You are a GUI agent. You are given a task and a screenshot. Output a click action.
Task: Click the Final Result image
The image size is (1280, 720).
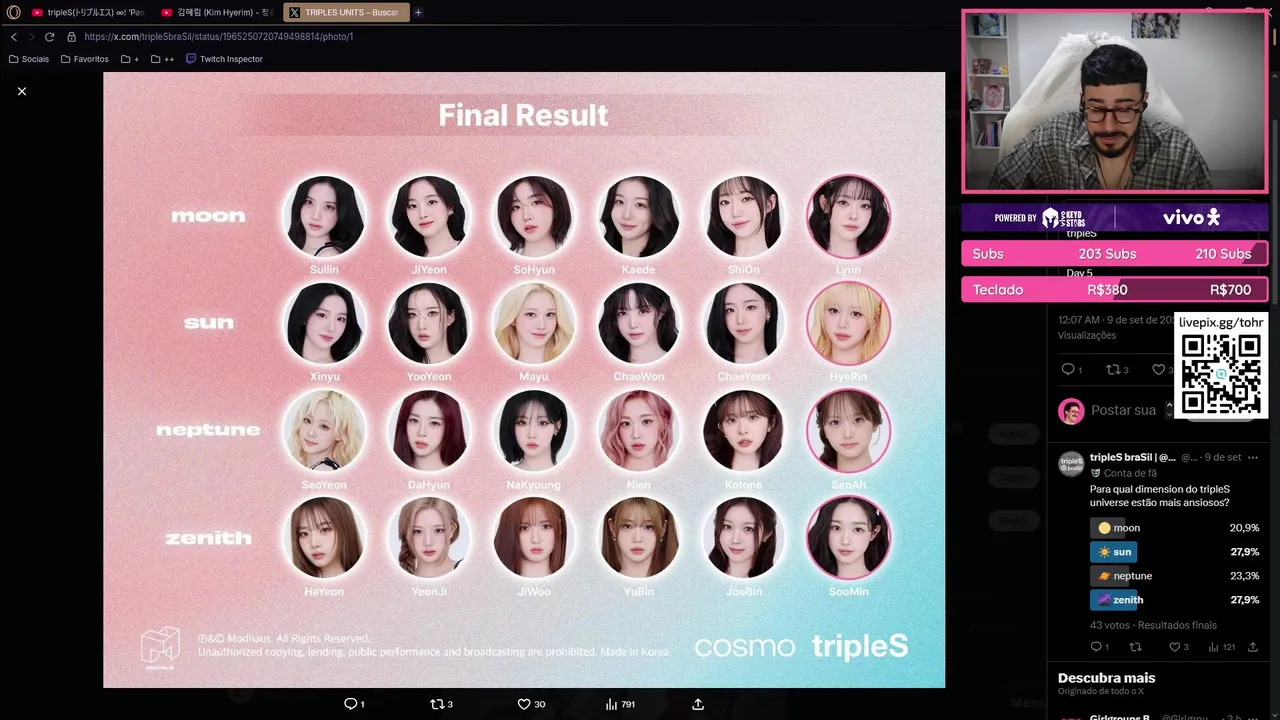(x=524, y=379)
